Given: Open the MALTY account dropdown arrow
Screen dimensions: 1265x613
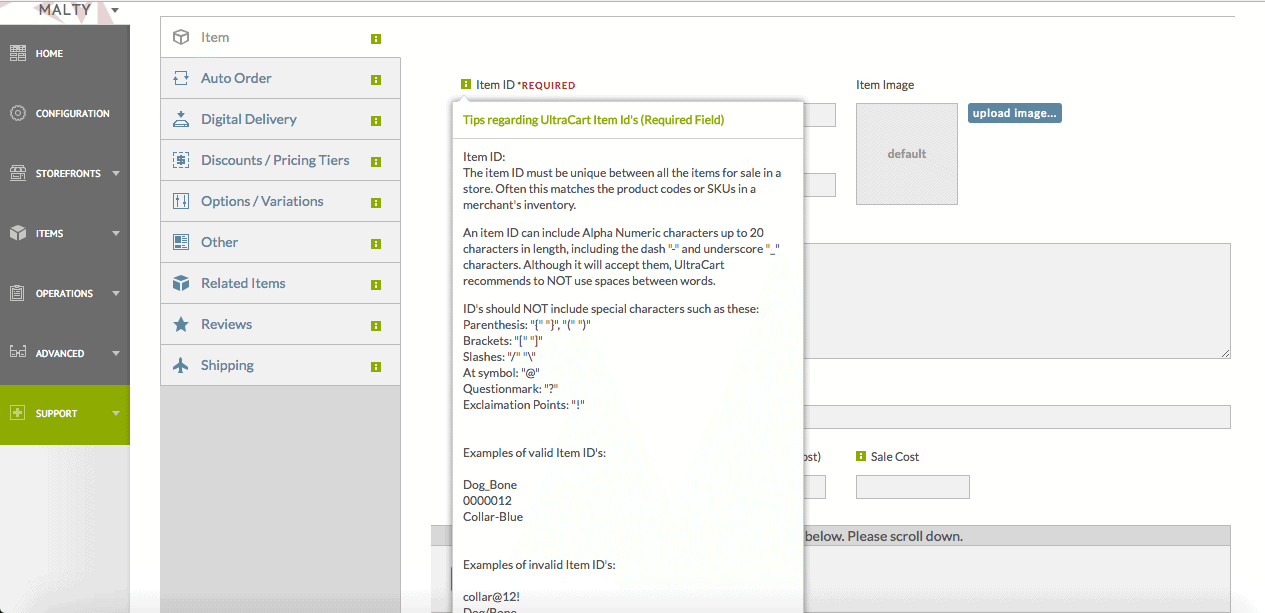Looking at the screenshot, I should pos(115,10).
